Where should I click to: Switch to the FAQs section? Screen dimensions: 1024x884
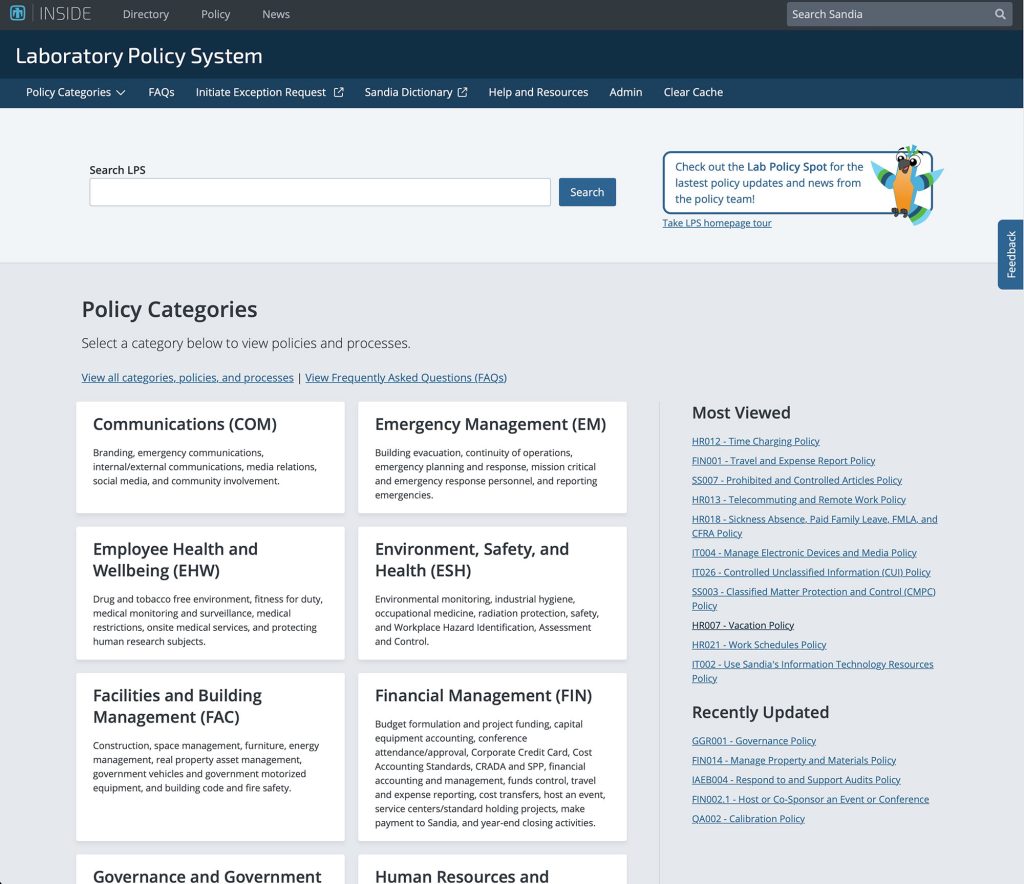[161, 92]
